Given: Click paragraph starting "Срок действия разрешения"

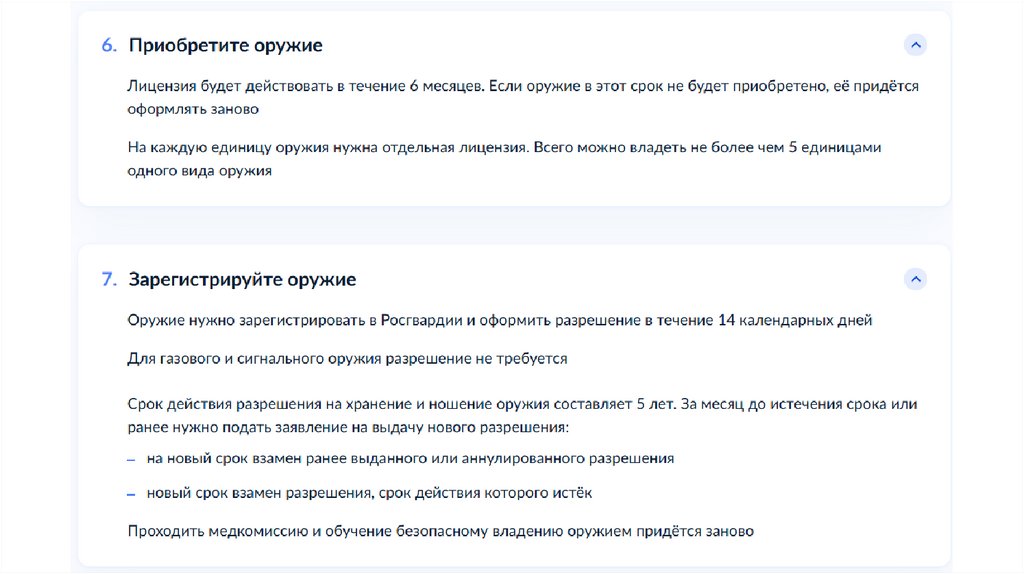Looking at the screenshot, I should [x=522, y=415].
